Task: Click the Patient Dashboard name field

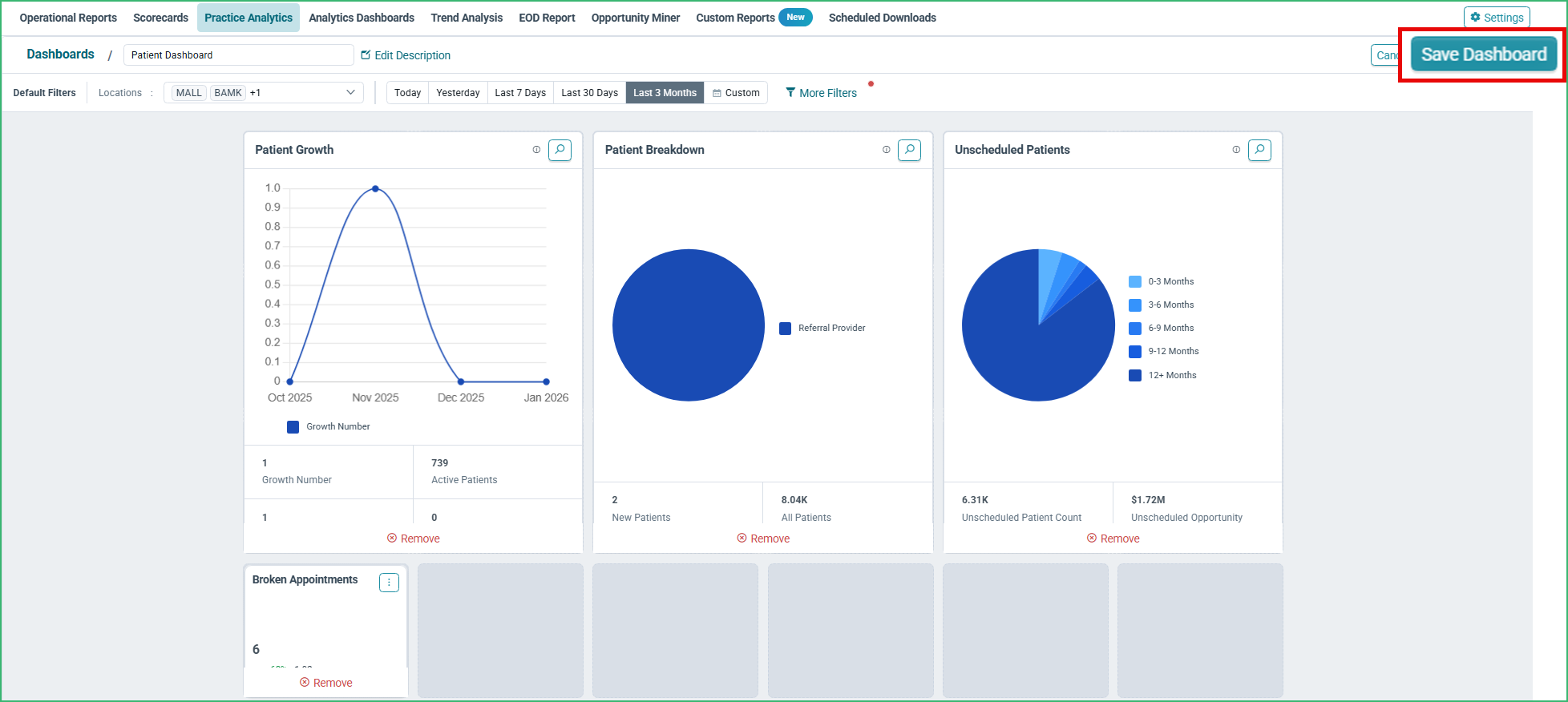Action: pos(238,55)
